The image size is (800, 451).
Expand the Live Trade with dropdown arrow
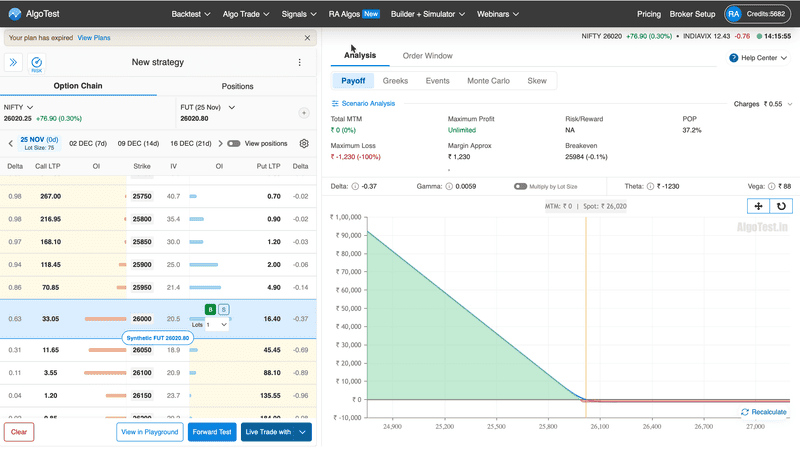(302, 432)
